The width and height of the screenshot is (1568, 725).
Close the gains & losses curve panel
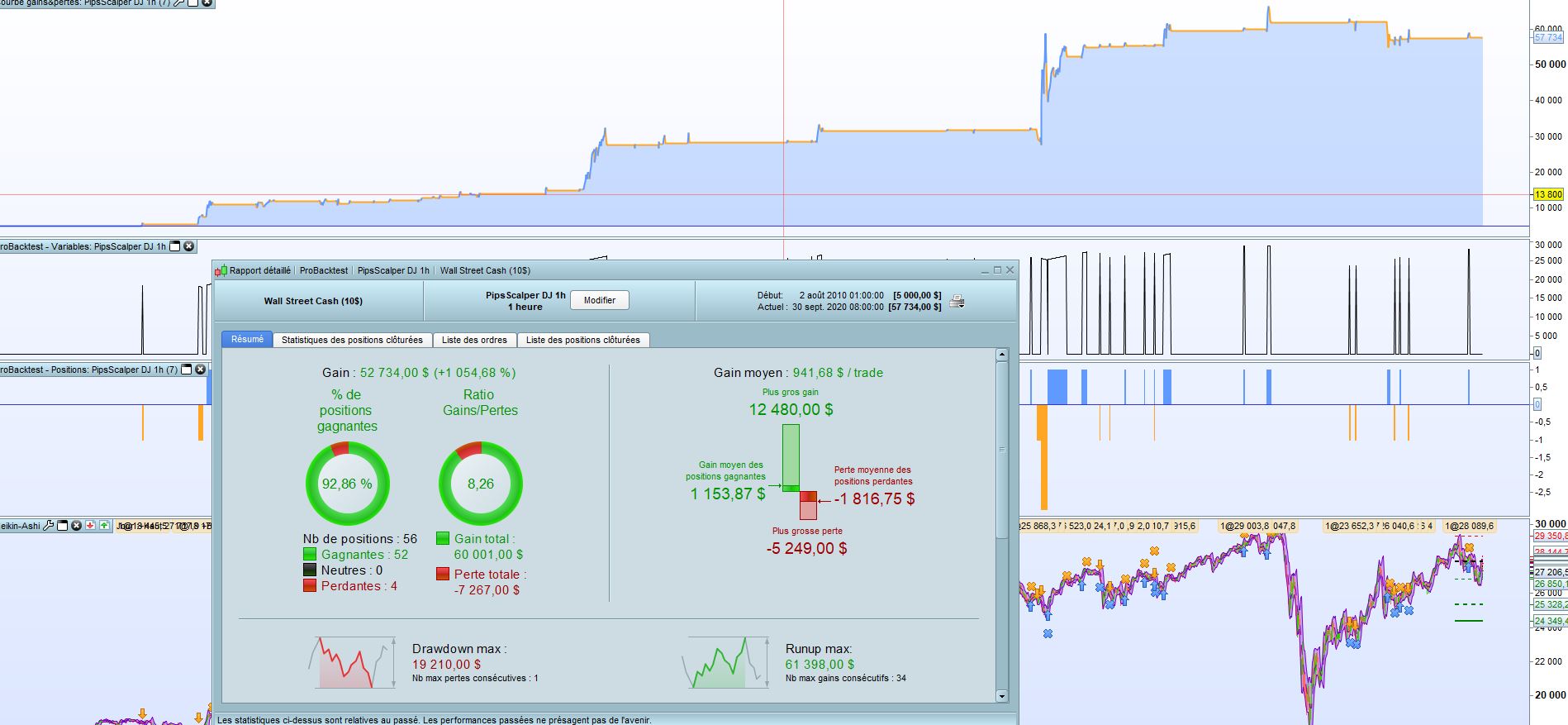tap(207, 3)
